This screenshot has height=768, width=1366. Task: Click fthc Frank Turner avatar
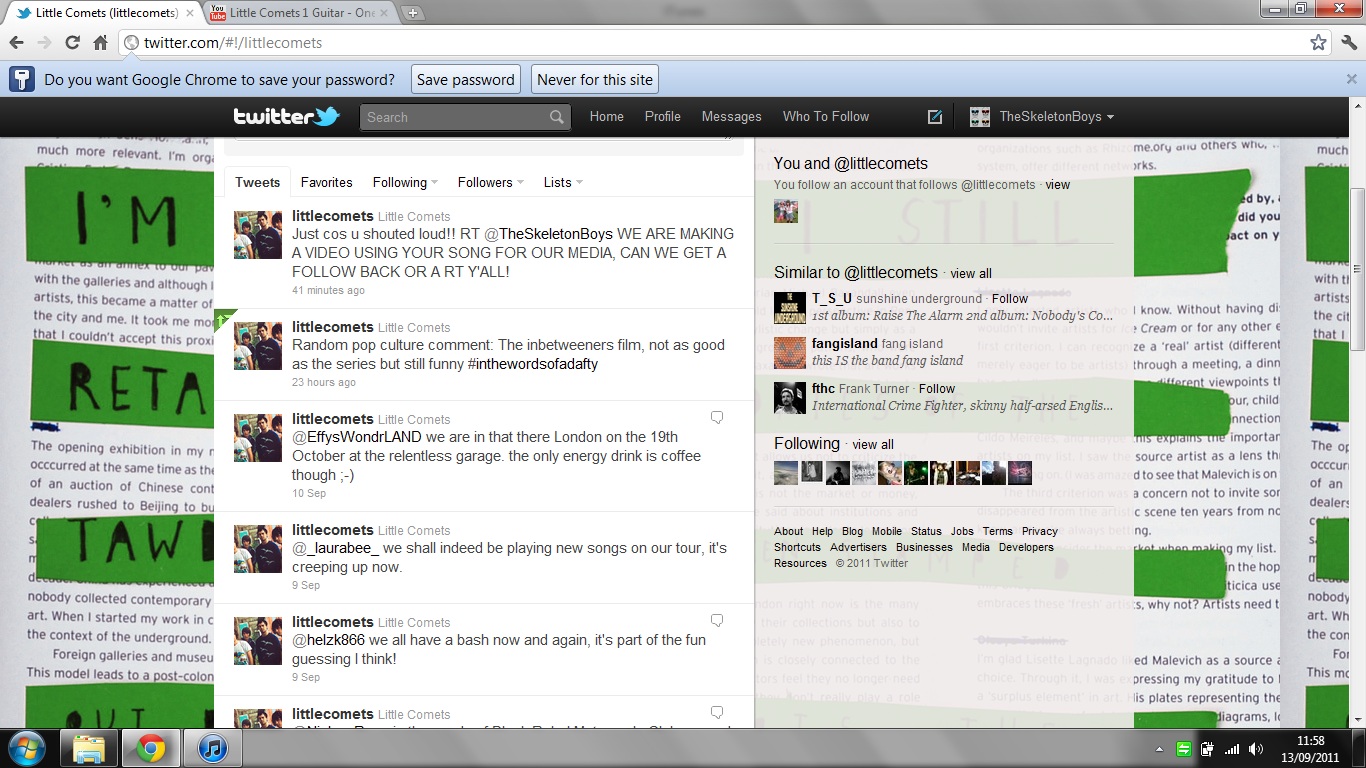point(790,397)
